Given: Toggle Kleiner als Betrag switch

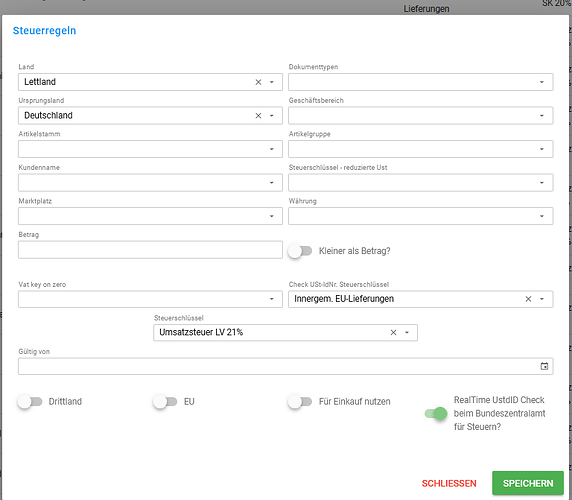Looking at the screenshot, I should 300,251.
